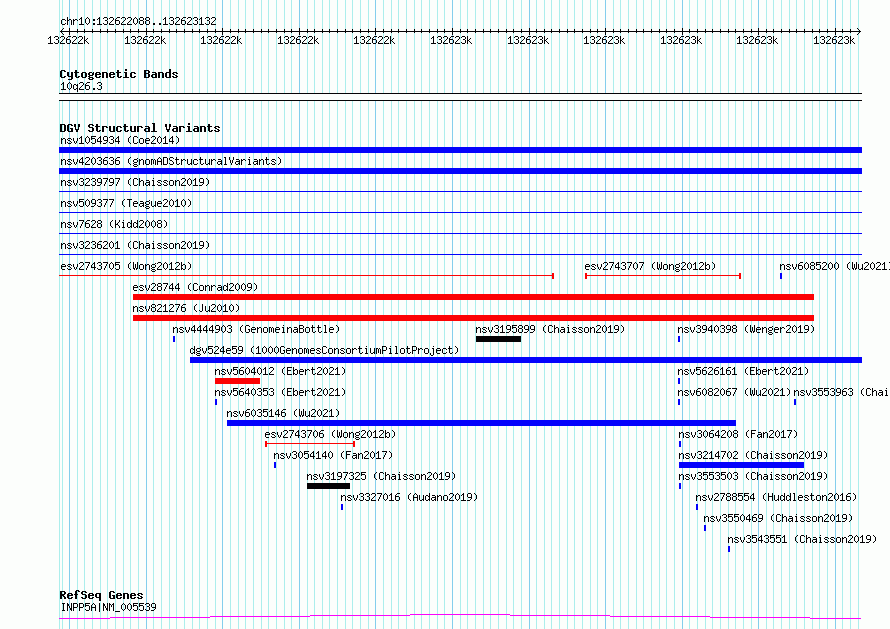Image resolution: width=890 pixels, height=629 pixels.
Task: Click the right arrow end of ruler
Action: pos(859,31)
